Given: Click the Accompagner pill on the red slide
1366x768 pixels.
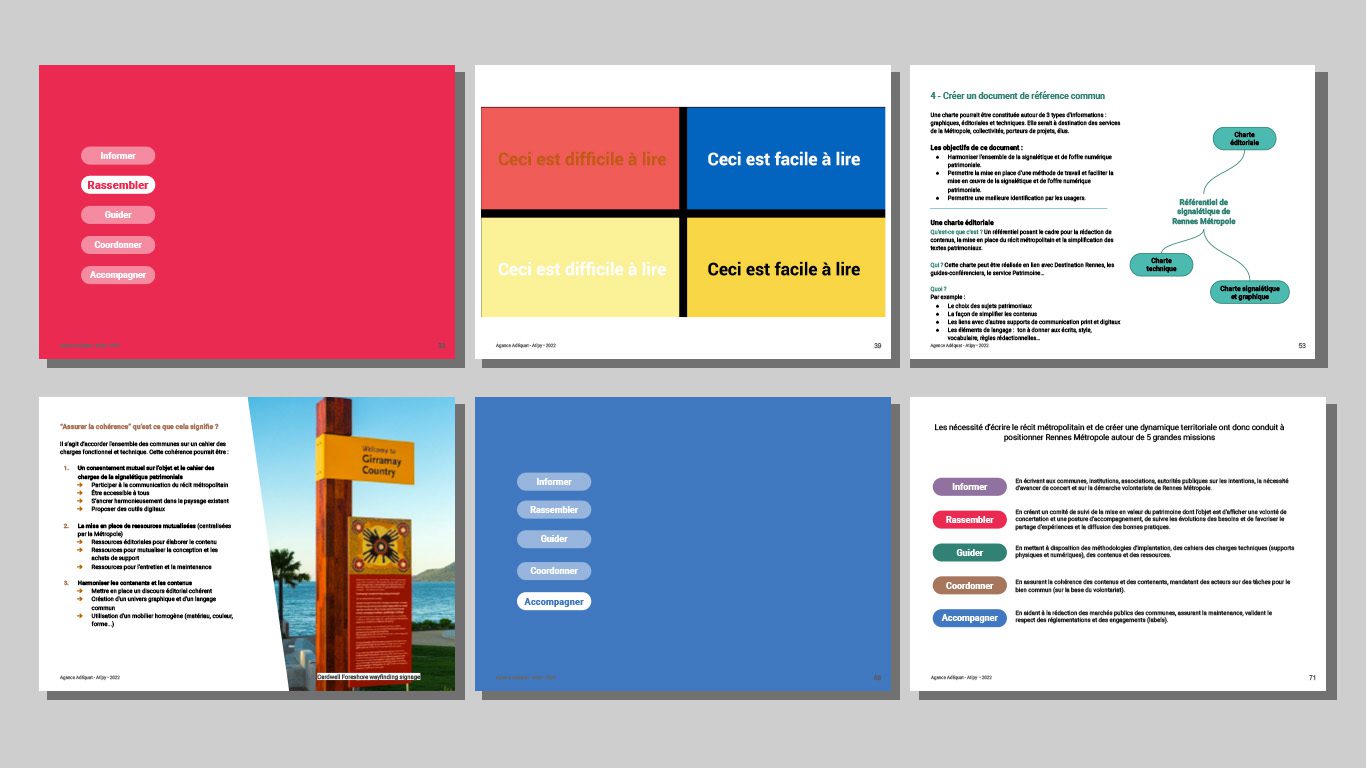Looking at the screenshot, I should pos(118,274).
